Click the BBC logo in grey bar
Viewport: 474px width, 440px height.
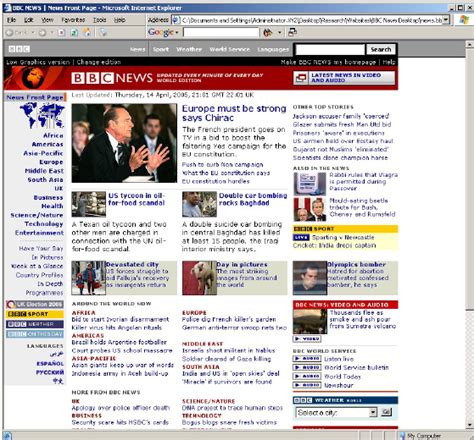(19, 49)
